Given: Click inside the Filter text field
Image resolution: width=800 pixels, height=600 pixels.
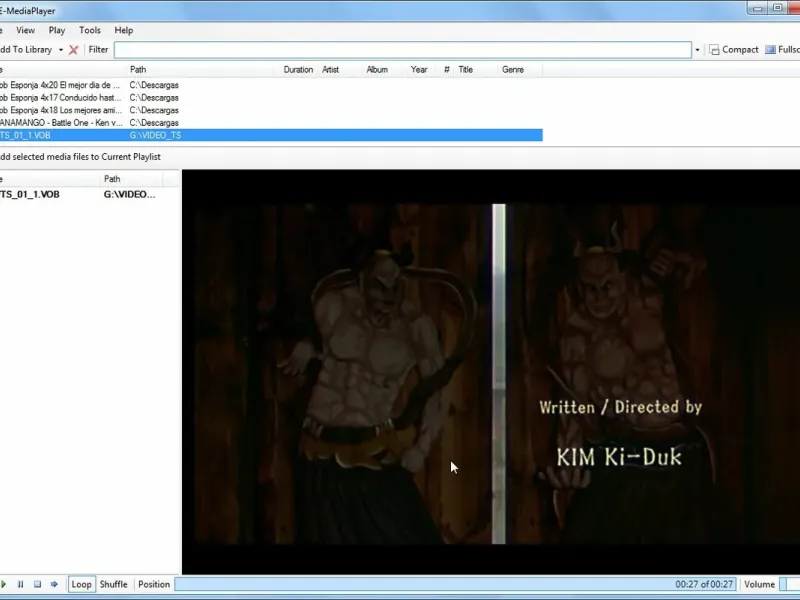Looking at the screenshot, I should [403, 49].
